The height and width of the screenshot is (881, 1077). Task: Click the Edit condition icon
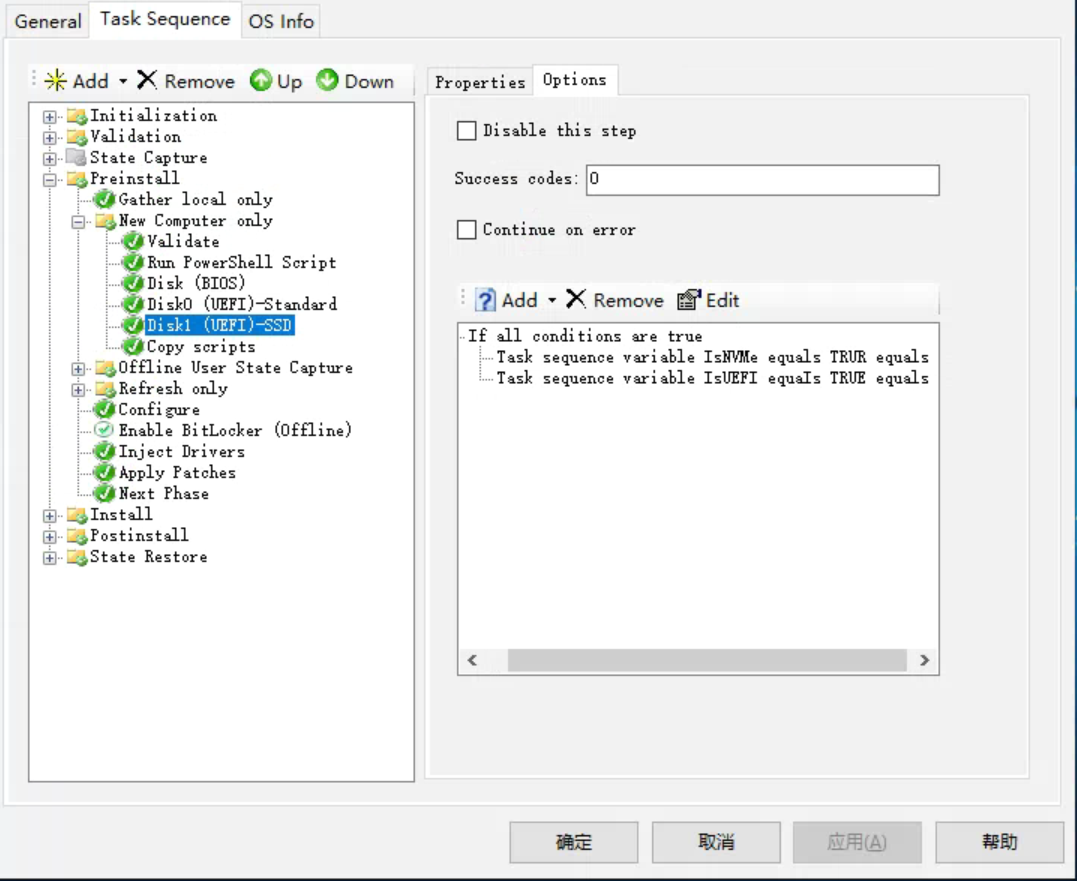click(688, 300)
